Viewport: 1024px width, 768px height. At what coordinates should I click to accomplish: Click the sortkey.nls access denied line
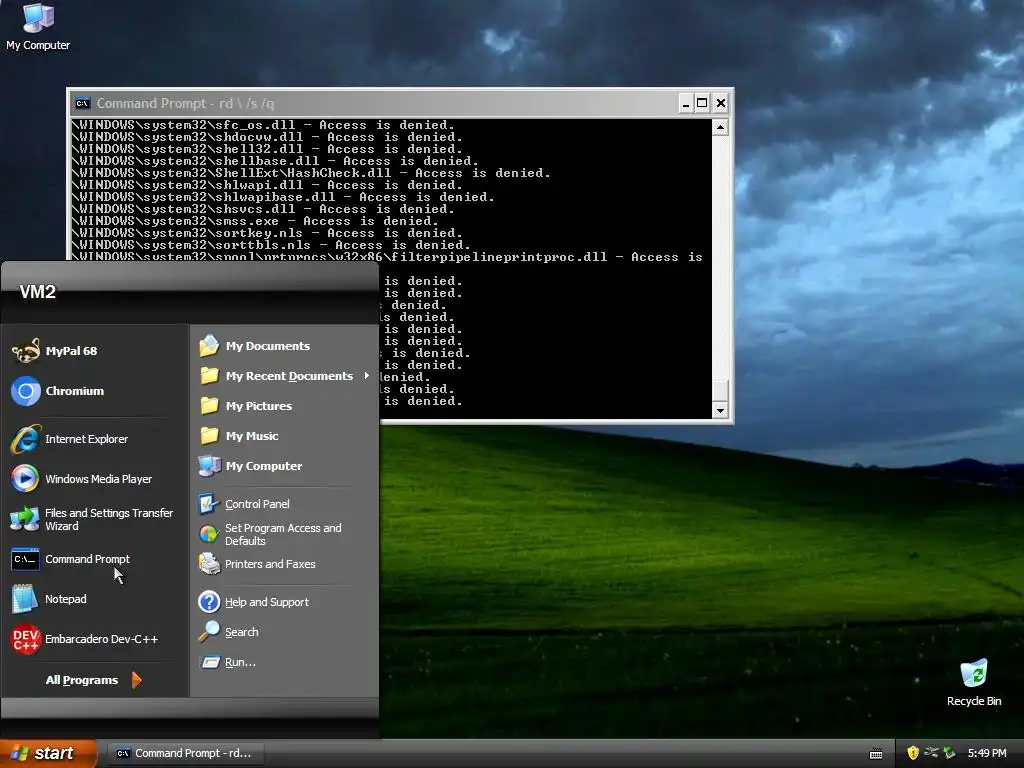point(266,233)
